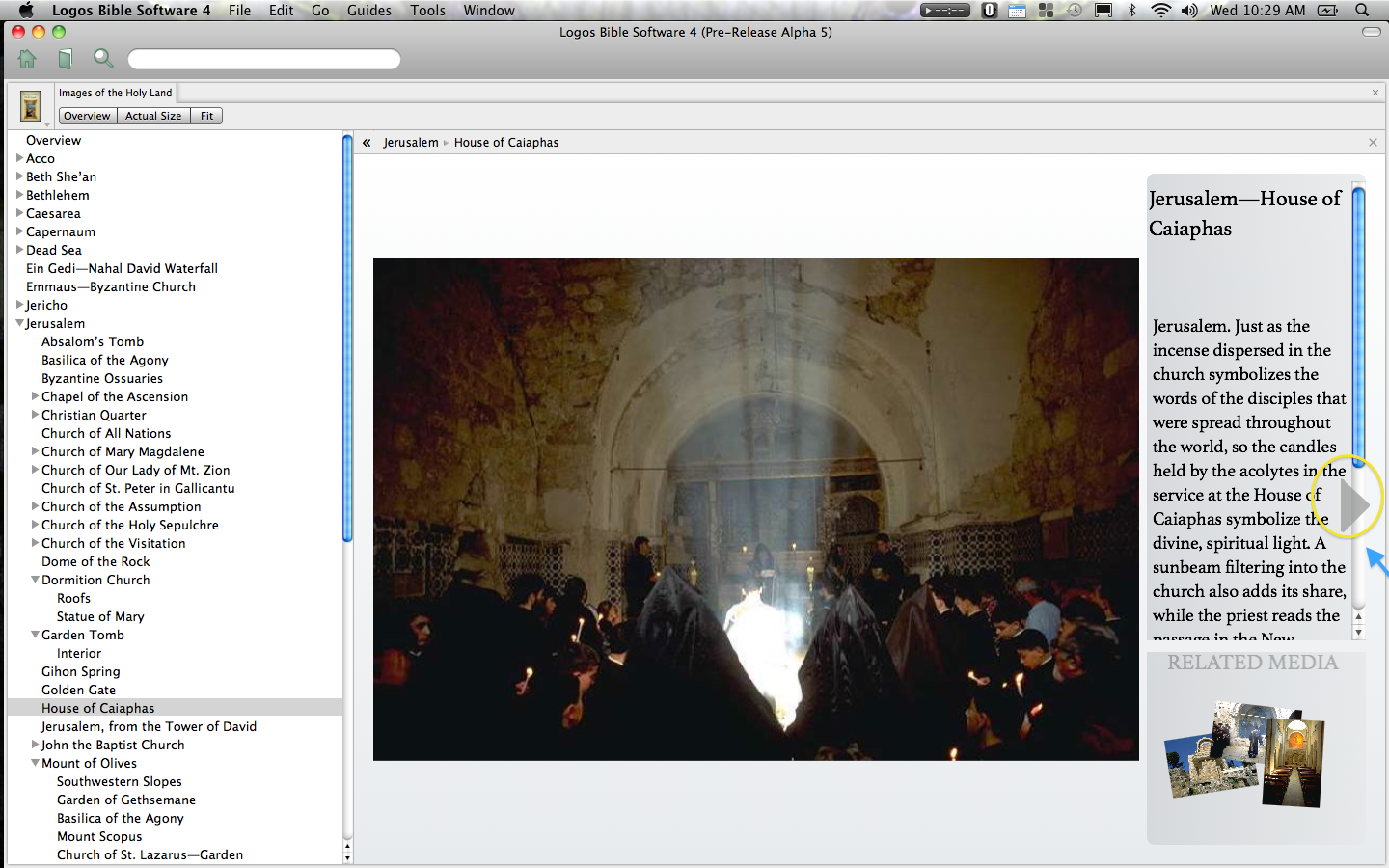Collapse the contents pane double chevron
1389x868 pixels.
(367, 143)
